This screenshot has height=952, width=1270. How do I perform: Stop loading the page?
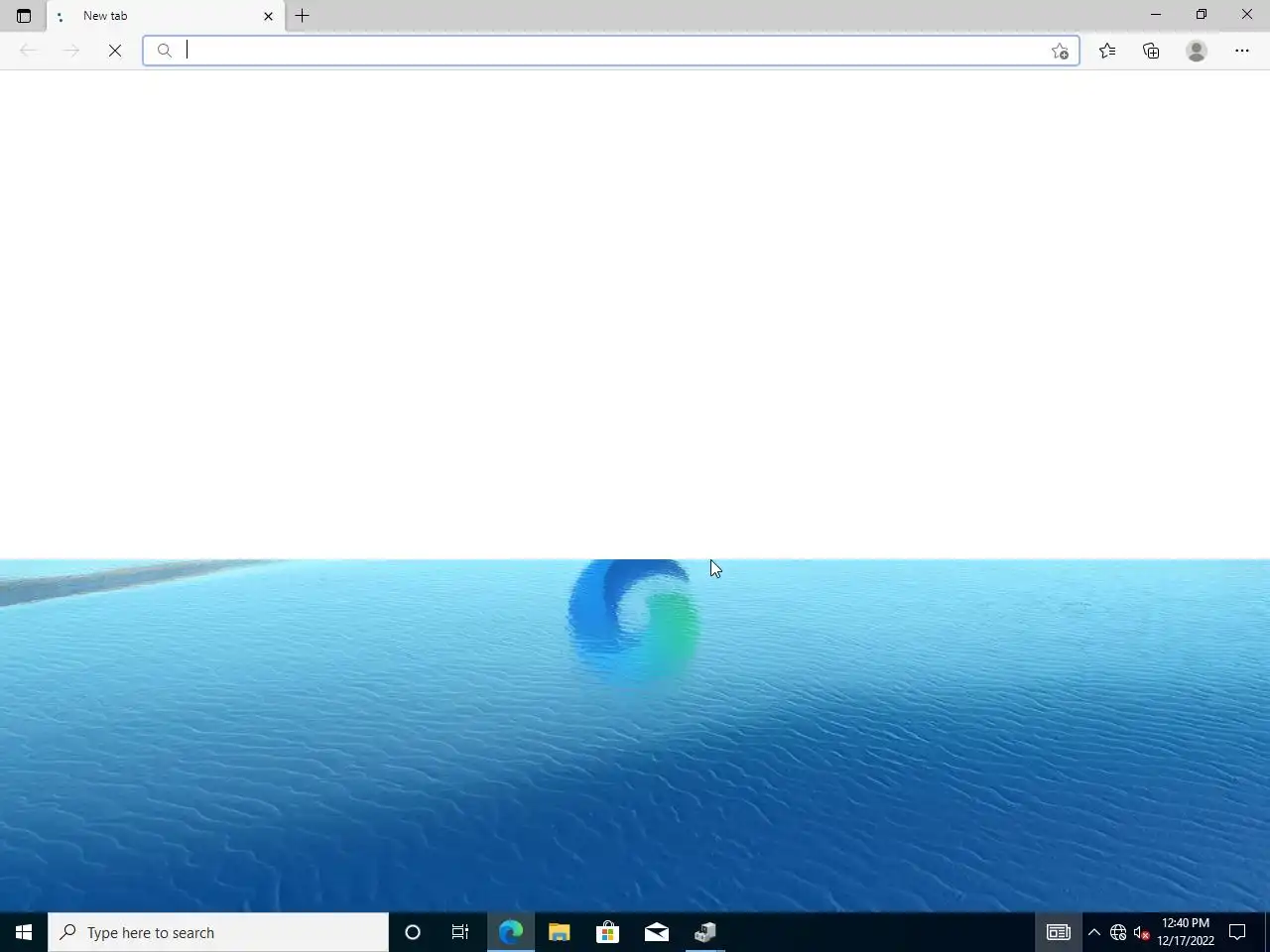pyautogui.click(x=115, y=51)
